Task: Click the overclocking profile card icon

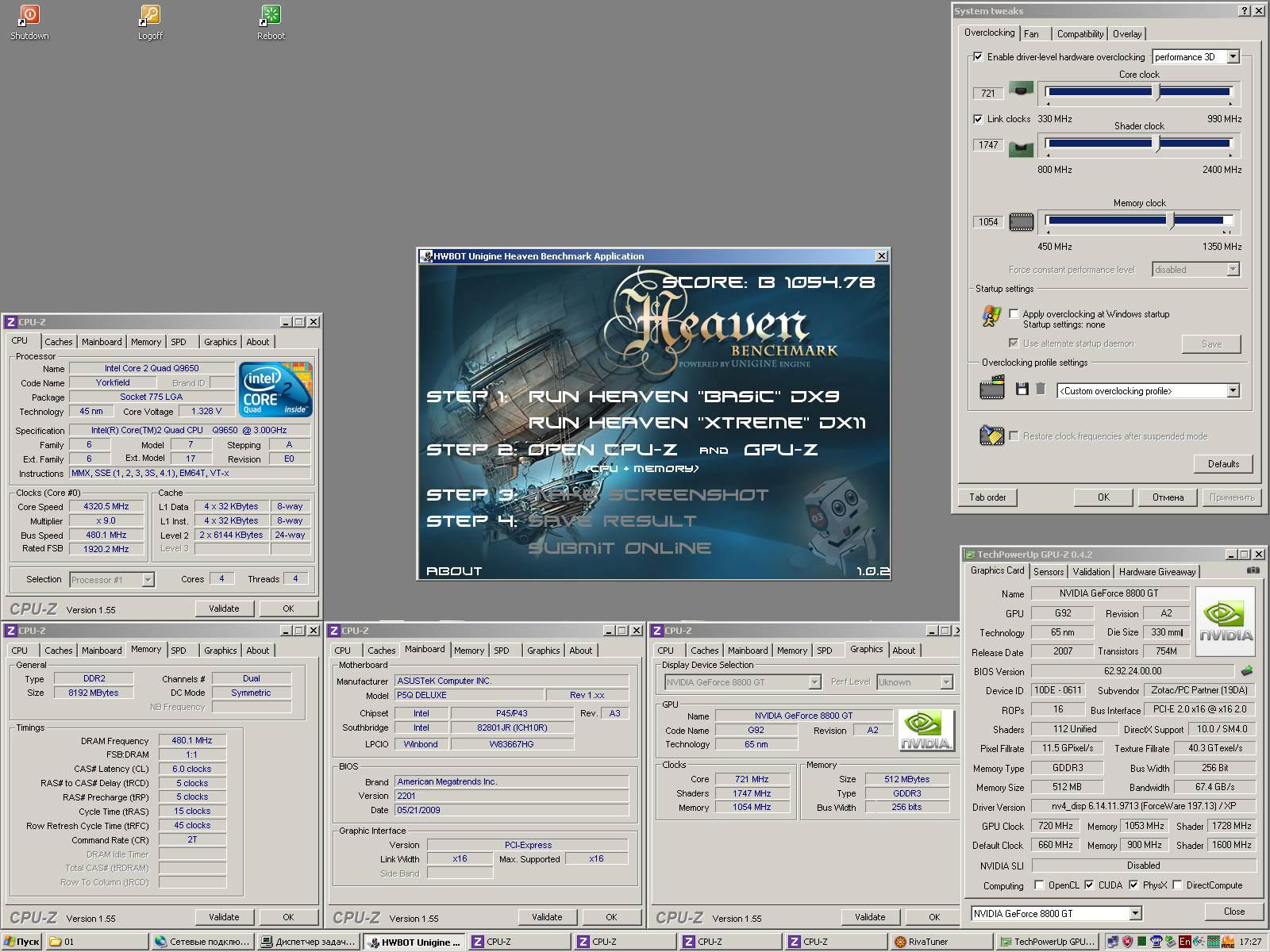Action: (x=992, y=388)
